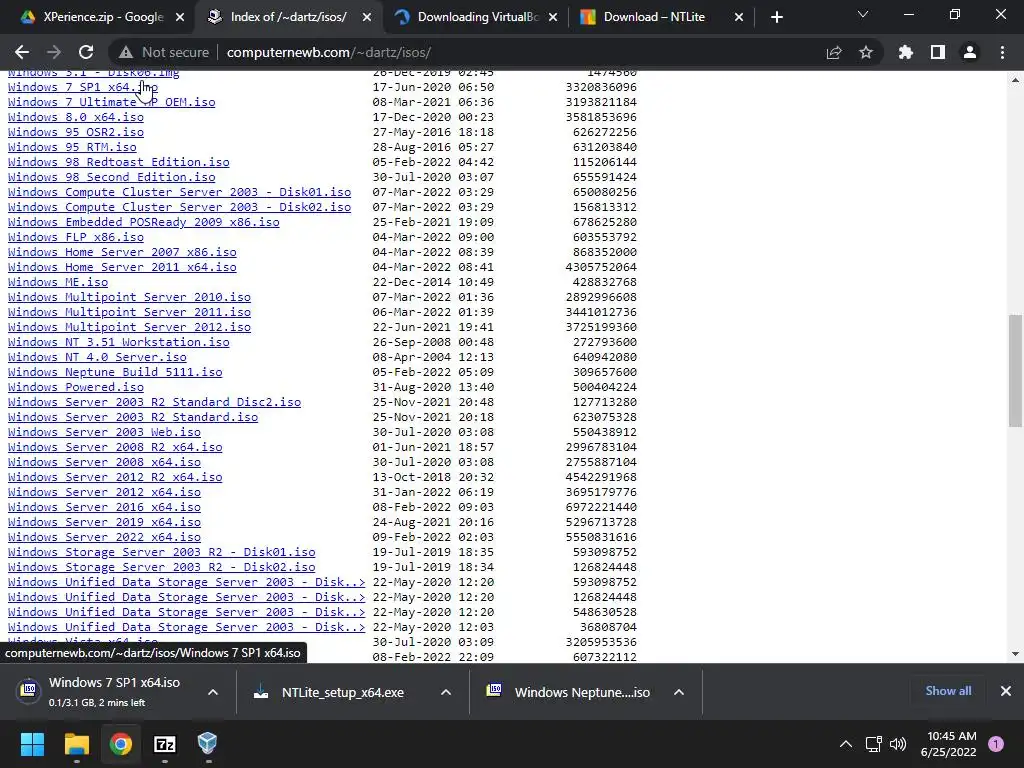Reload the current page
Viewport: 1024px width, 768px height.
[x=86, y=52]
